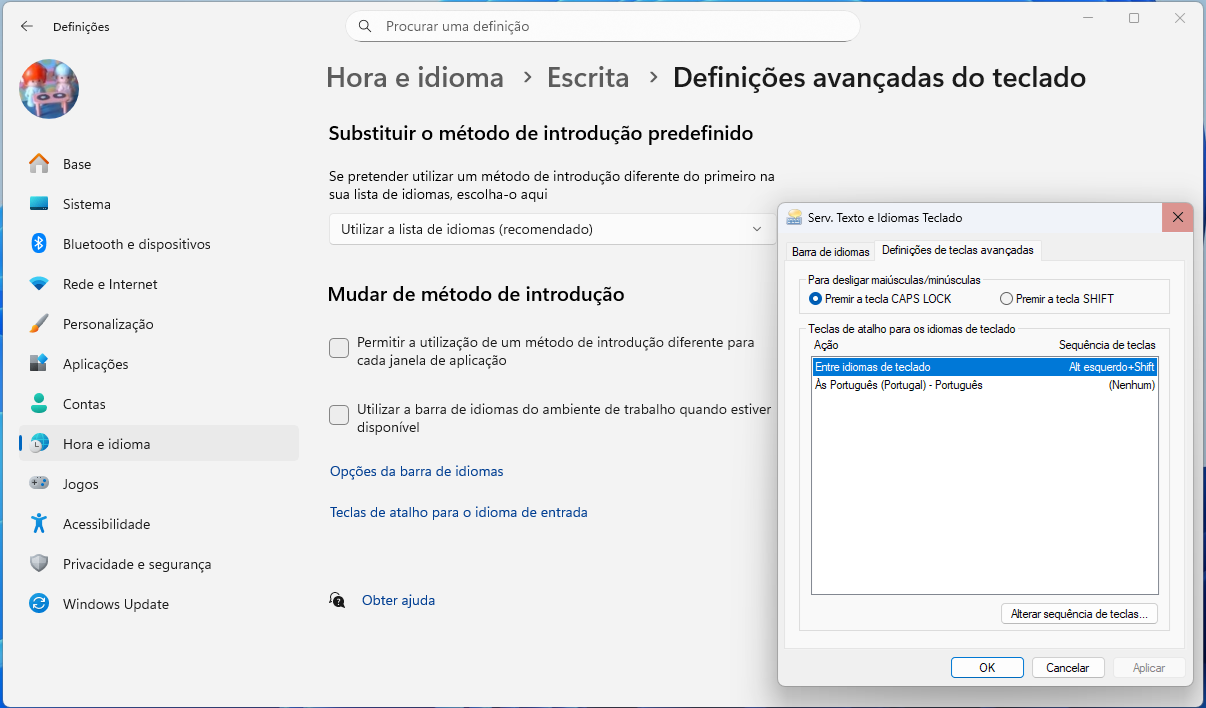Check the desktop language bar option
Image resolution: width=1206 pixels, height=708 pixels.
[339, 414]
